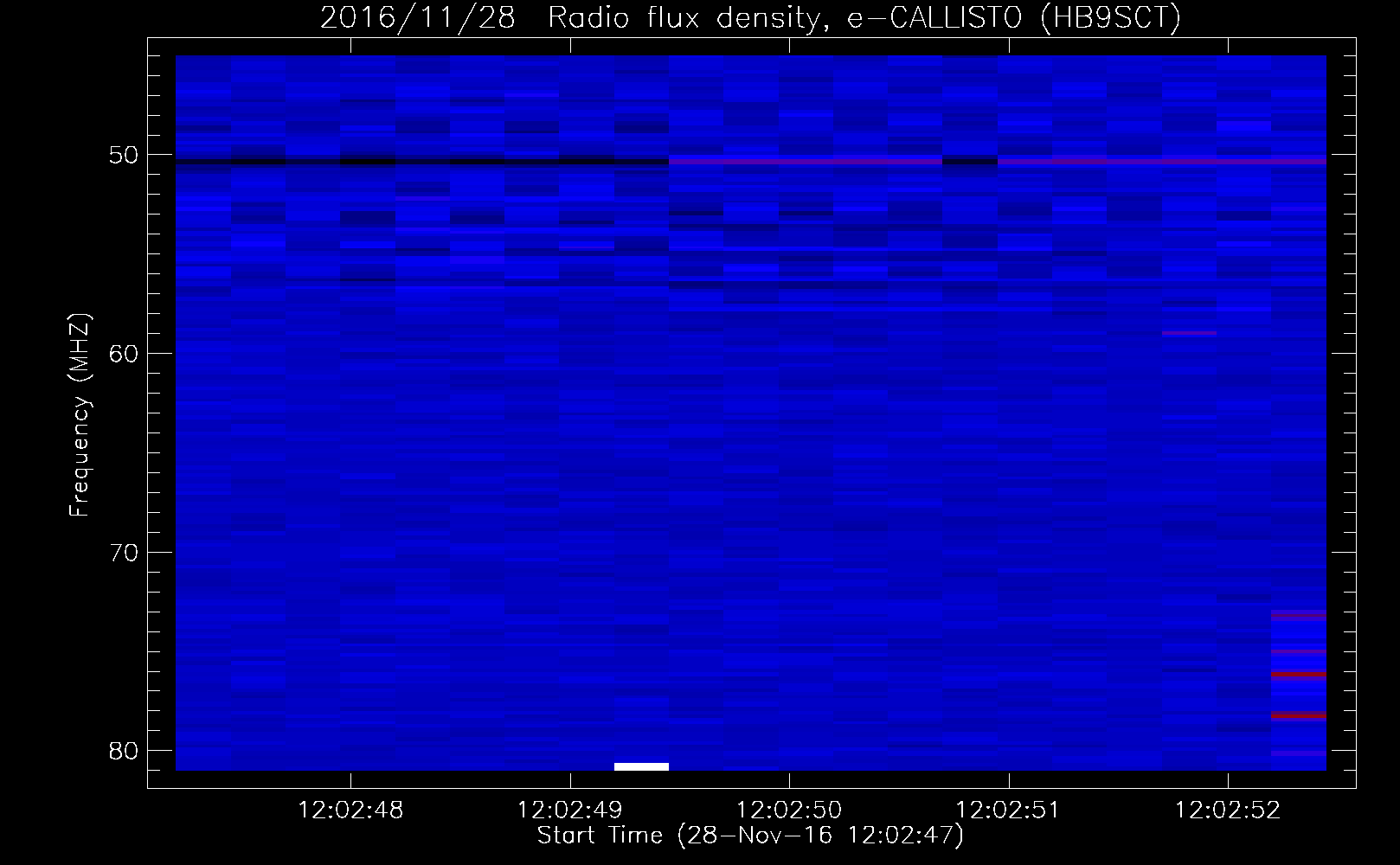Viewport: 1400px width, 865px height.
Task: Click the short purple streak near 59 MHz
Action: [x=1189, y=333]
